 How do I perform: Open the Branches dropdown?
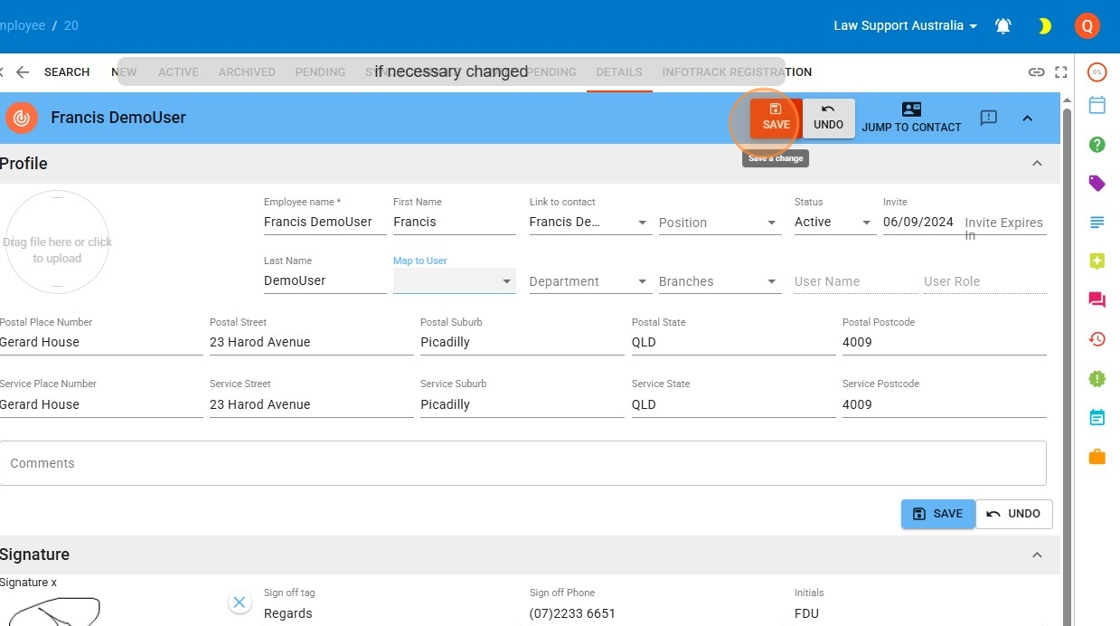point(719,282)
